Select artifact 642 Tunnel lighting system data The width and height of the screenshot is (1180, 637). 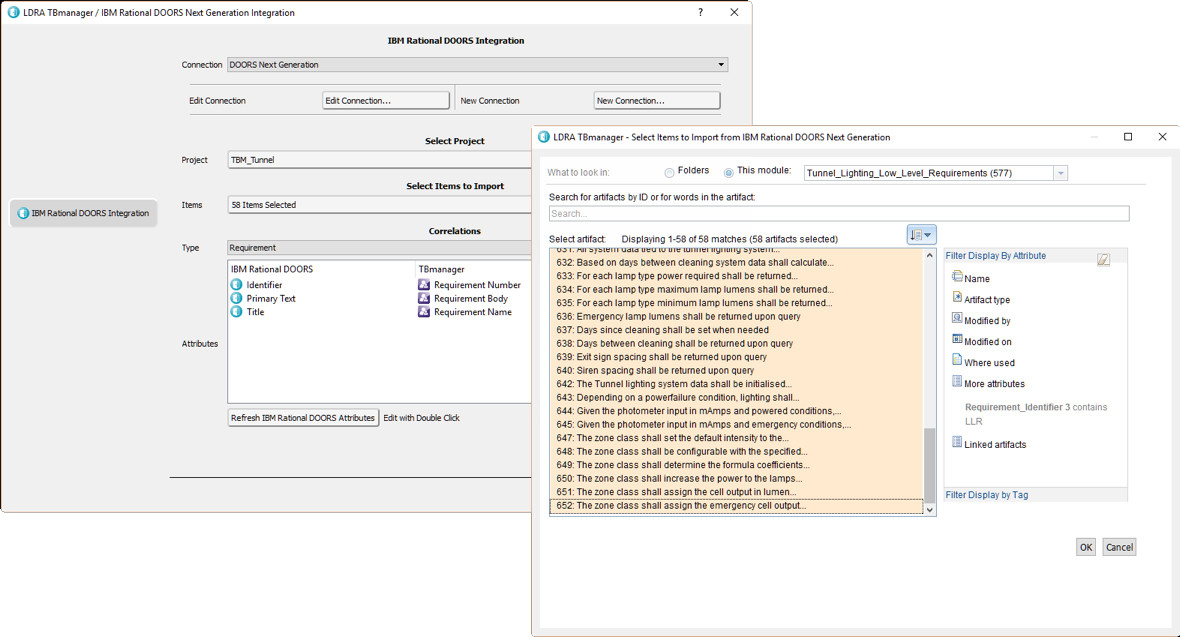736,384
